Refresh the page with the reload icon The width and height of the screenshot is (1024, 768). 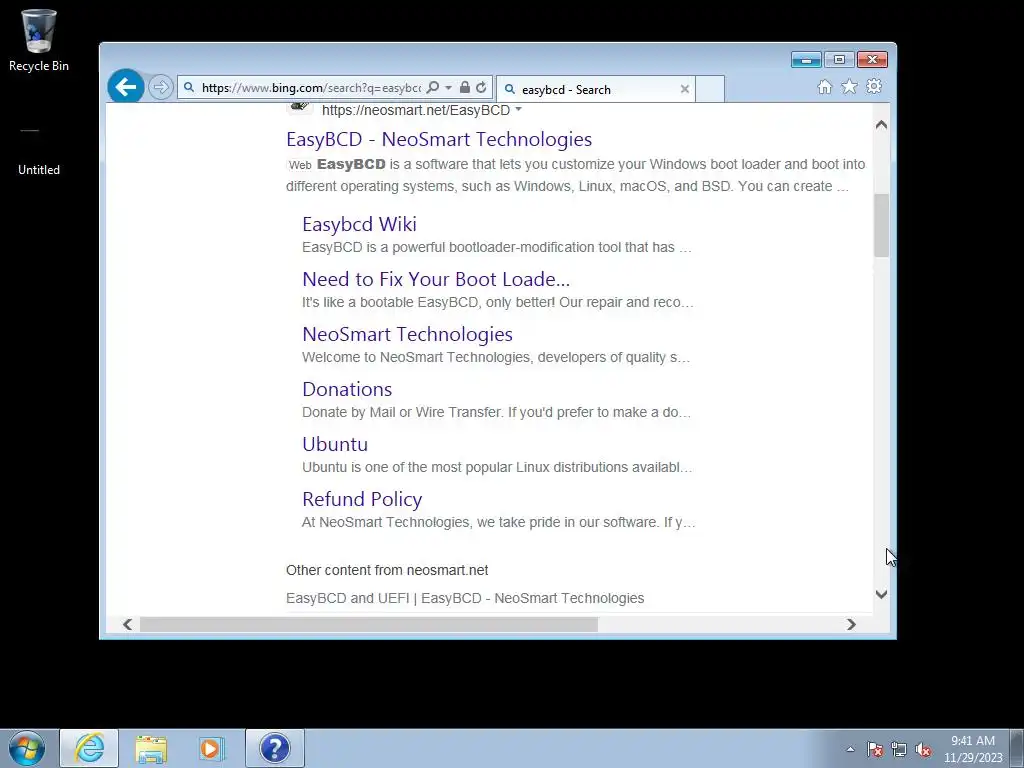point(481,88)
